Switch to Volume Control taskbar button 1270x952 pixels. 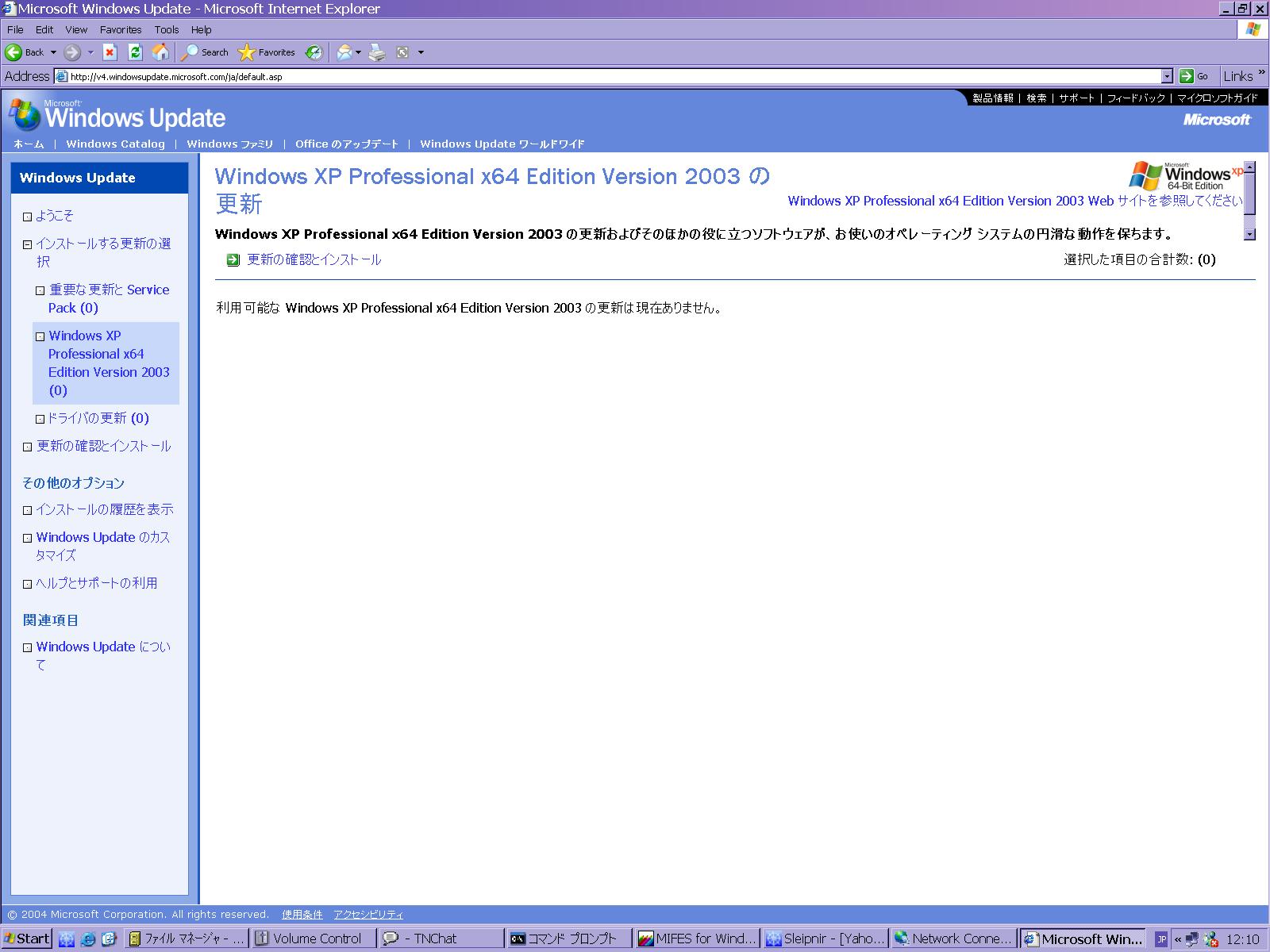[313, 939]
